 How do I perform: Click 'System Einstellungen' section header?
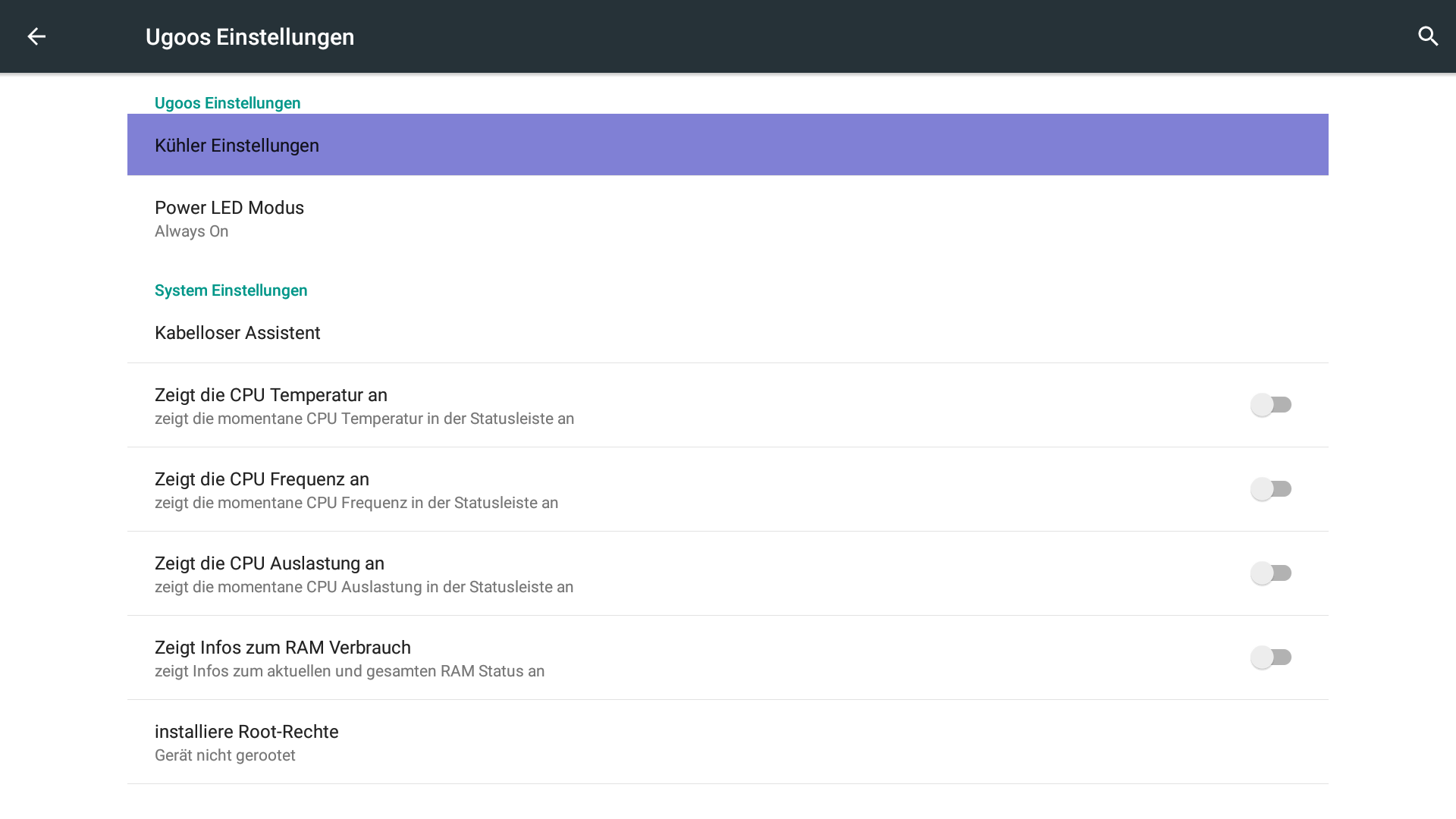click(x=231, y=290)
